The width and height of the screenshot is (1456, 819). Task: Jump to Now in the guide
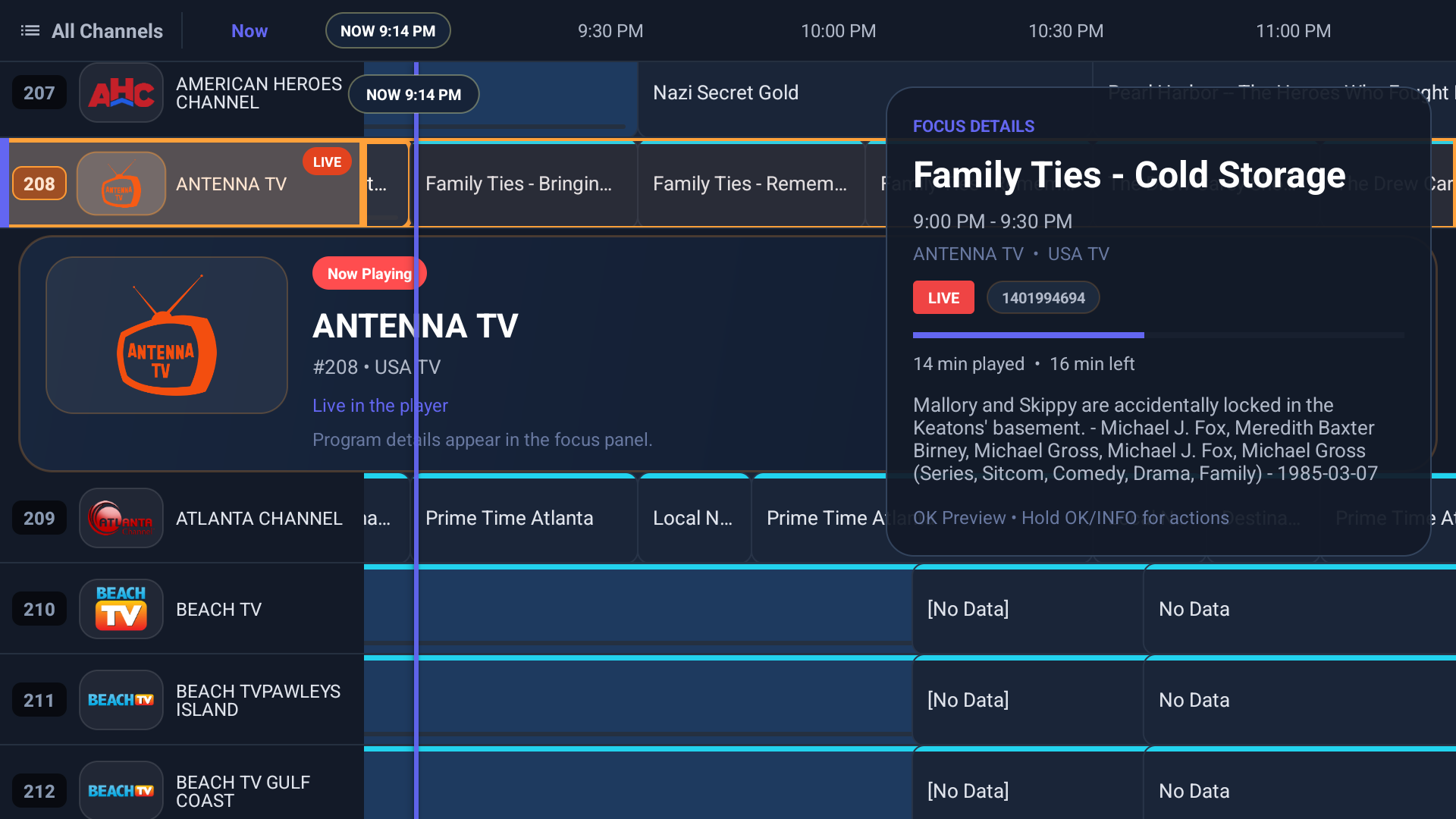coord(249,31)
